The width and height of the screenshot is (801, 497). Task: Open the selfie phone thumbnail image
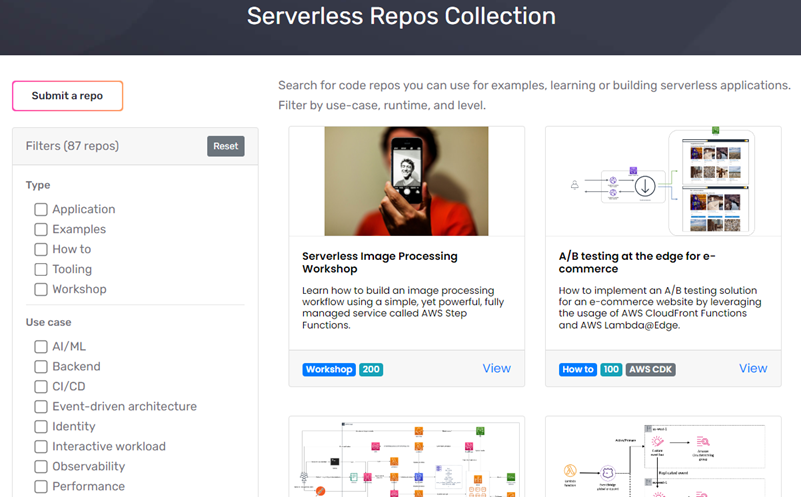click(x=406, y=181)
